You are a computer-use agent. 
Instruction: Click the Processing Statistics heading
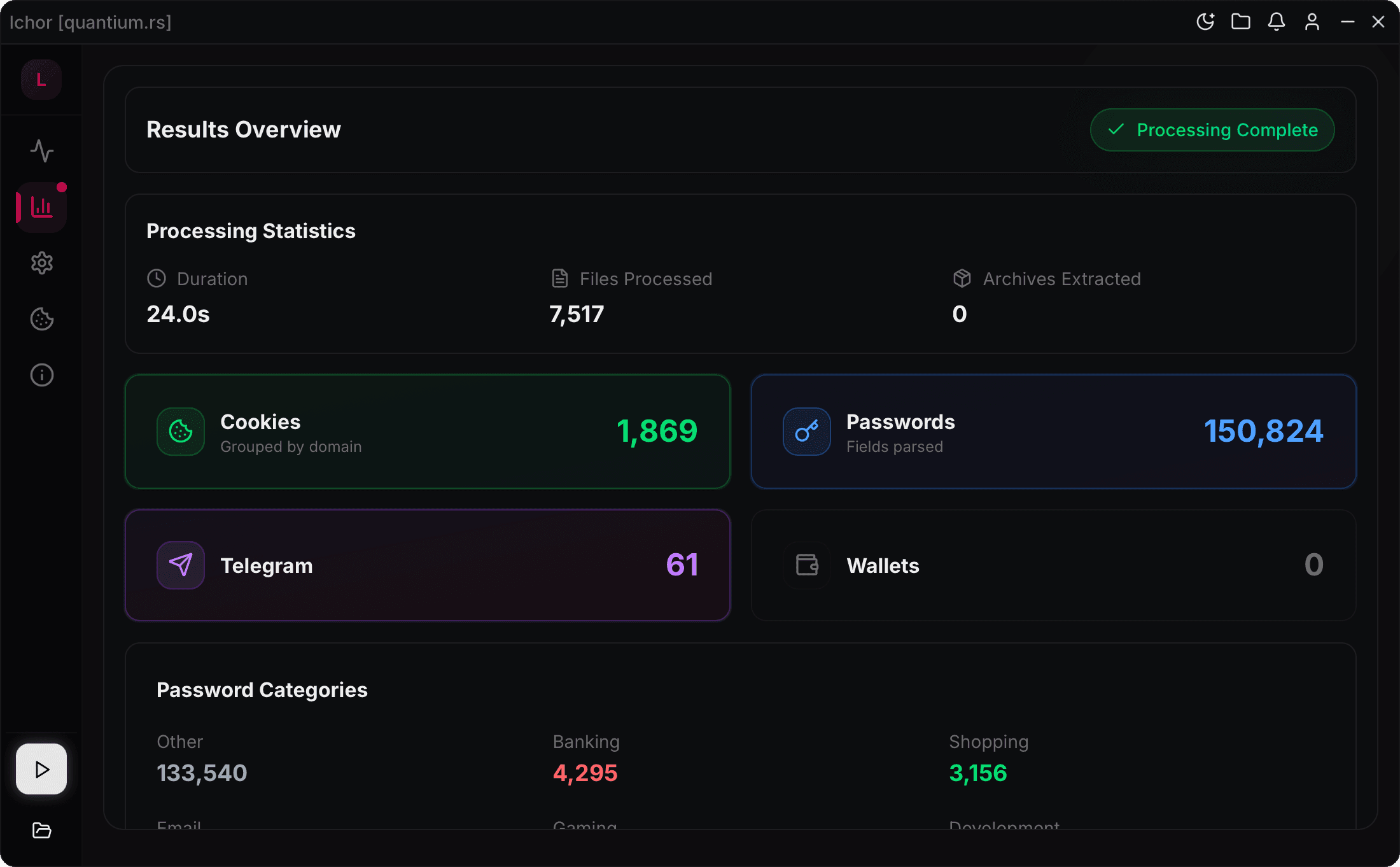(x=251, y=230)
